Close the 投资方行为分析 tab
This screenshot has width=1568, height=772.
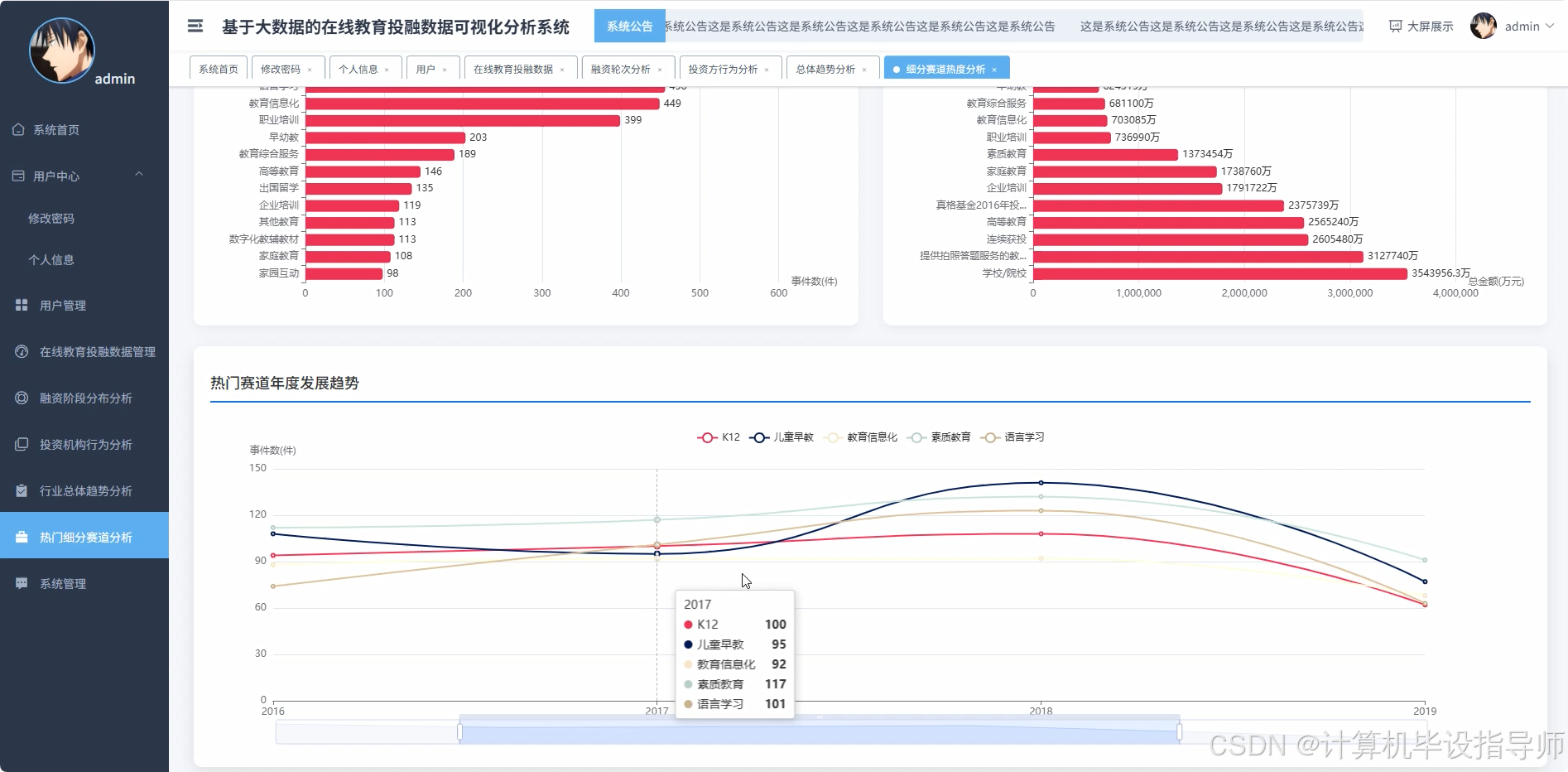(x=767, y=70)
